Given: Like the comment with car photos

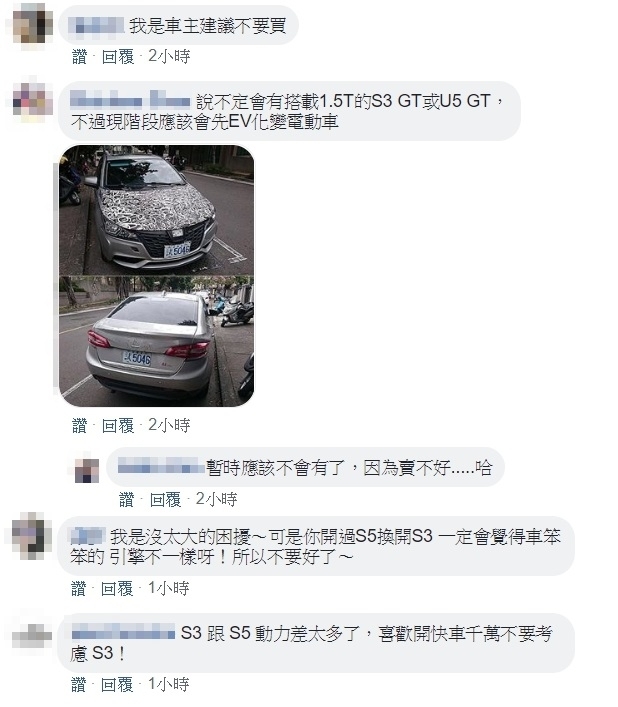Looking at the screenshot, I should coord(79,426).
